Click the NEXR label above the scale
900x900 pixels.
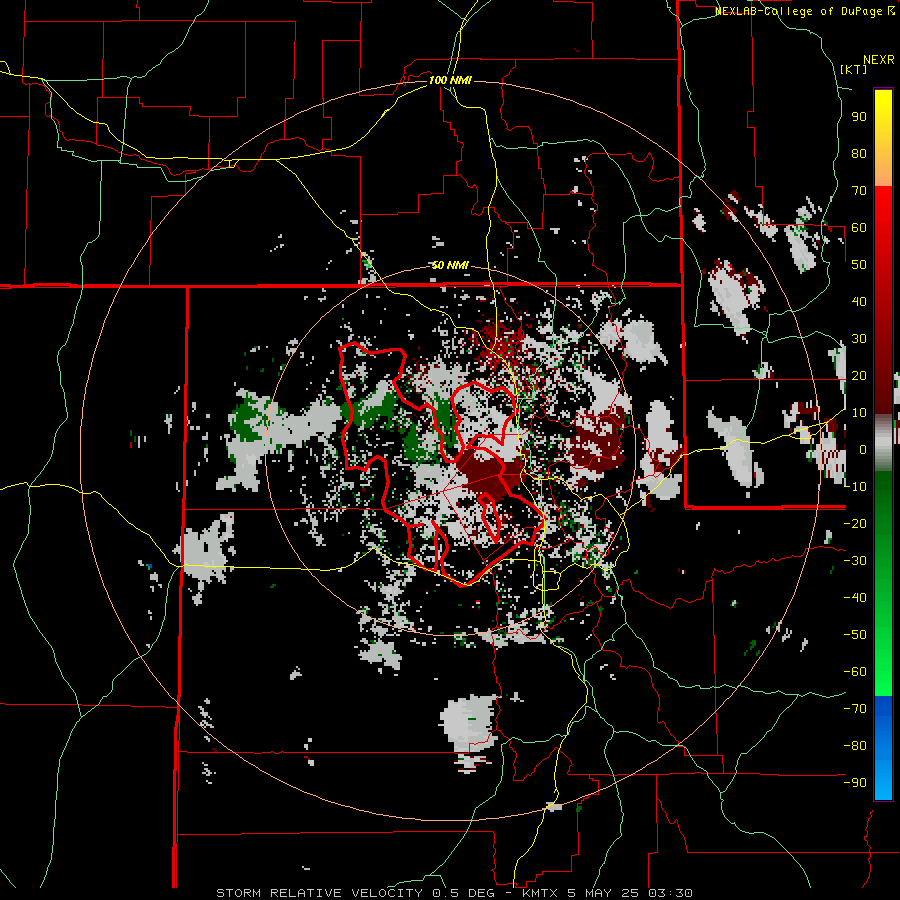click(879, 60)
